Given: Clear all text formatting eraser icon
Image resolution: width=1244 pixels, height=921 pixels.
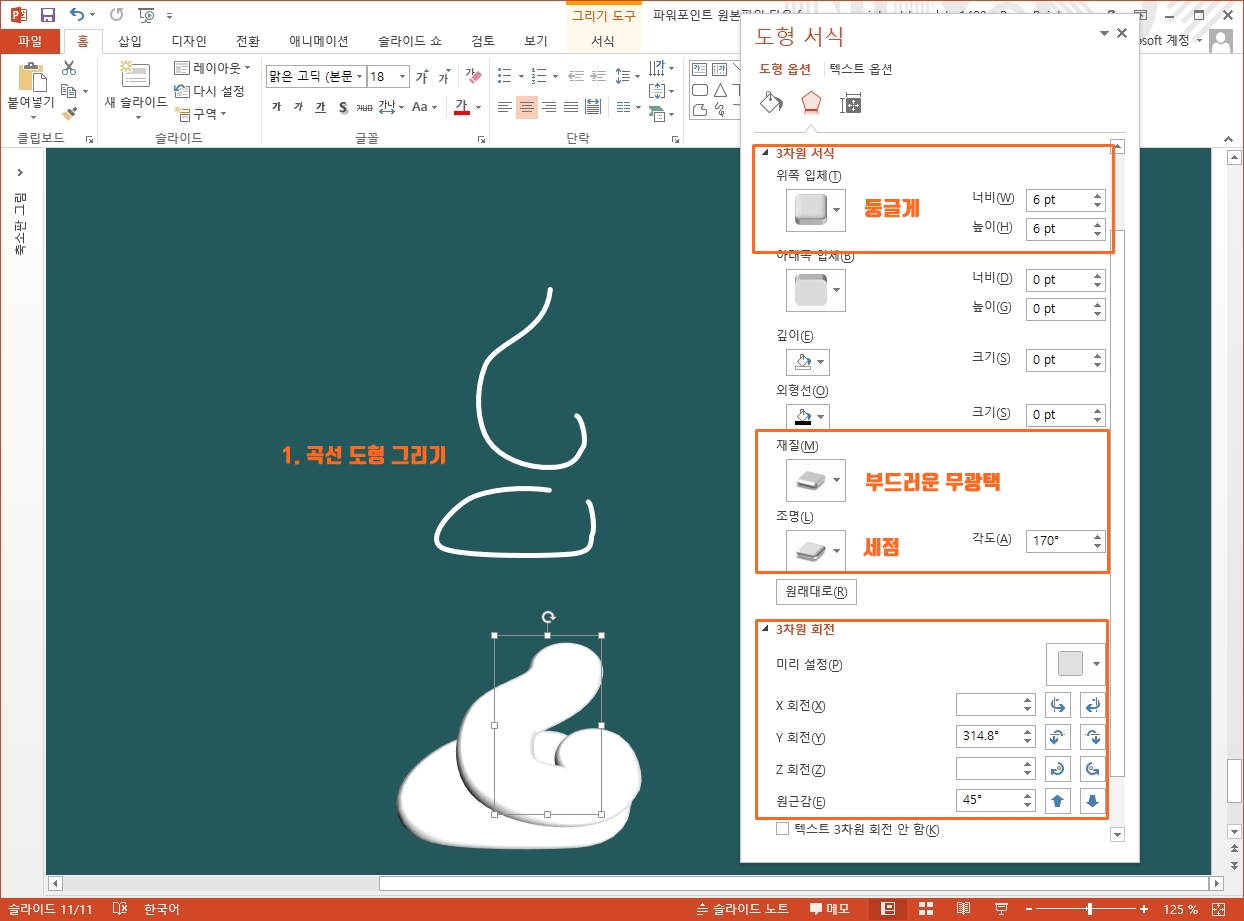Looking at the screenshot, I should pyautogui.click(x=474, y=77).
